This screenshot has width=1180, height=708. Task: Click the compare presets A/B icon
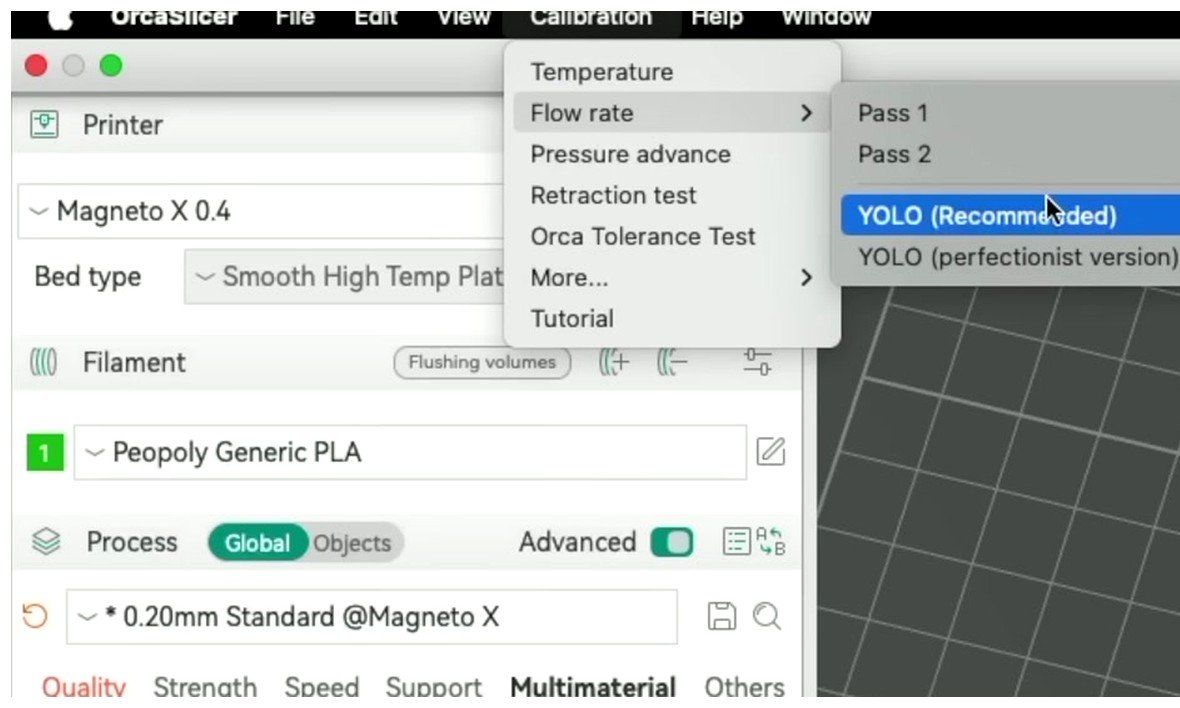tap(771, 541)
